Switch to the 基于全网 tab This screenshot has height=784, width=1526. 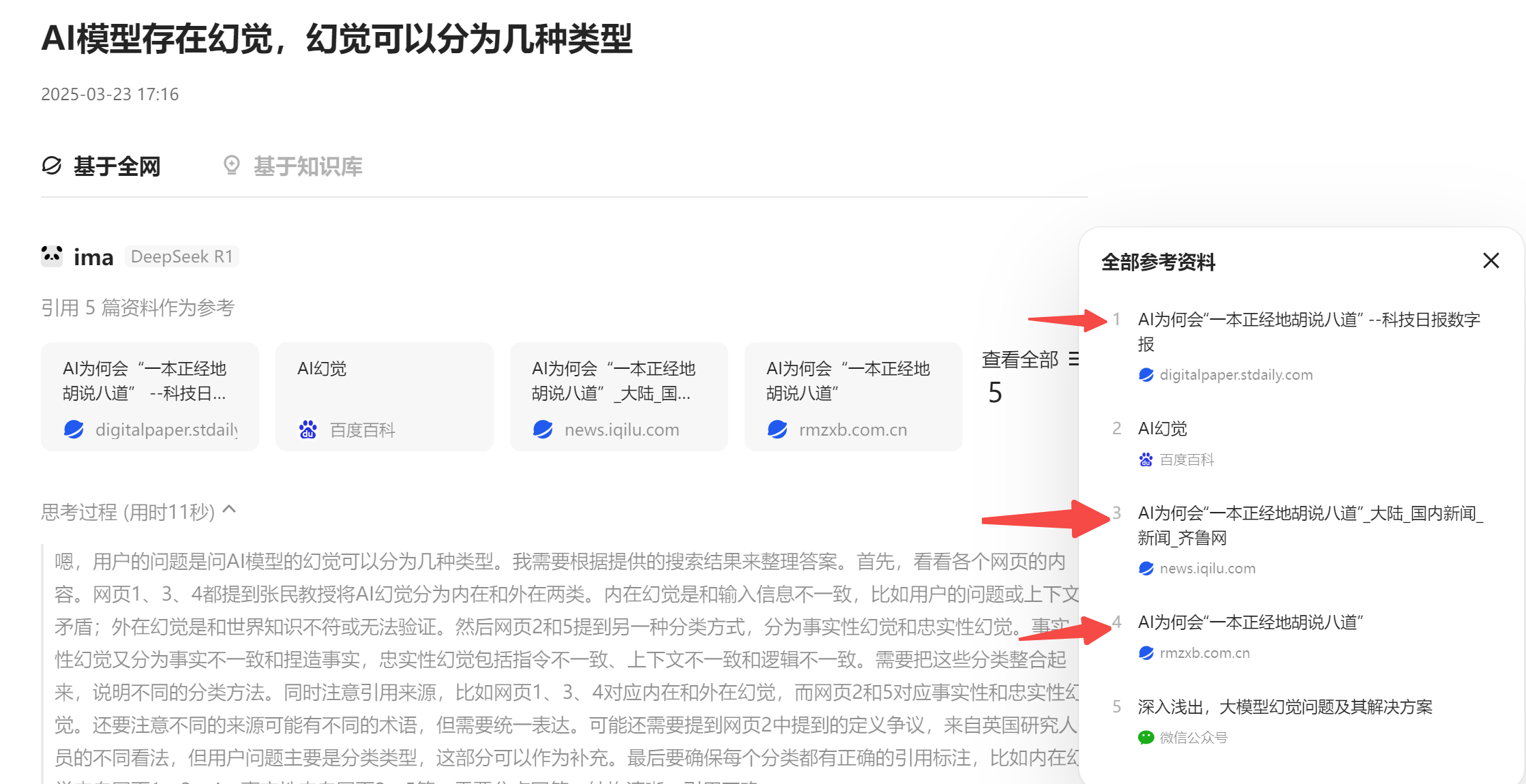(x=117, y=166)
